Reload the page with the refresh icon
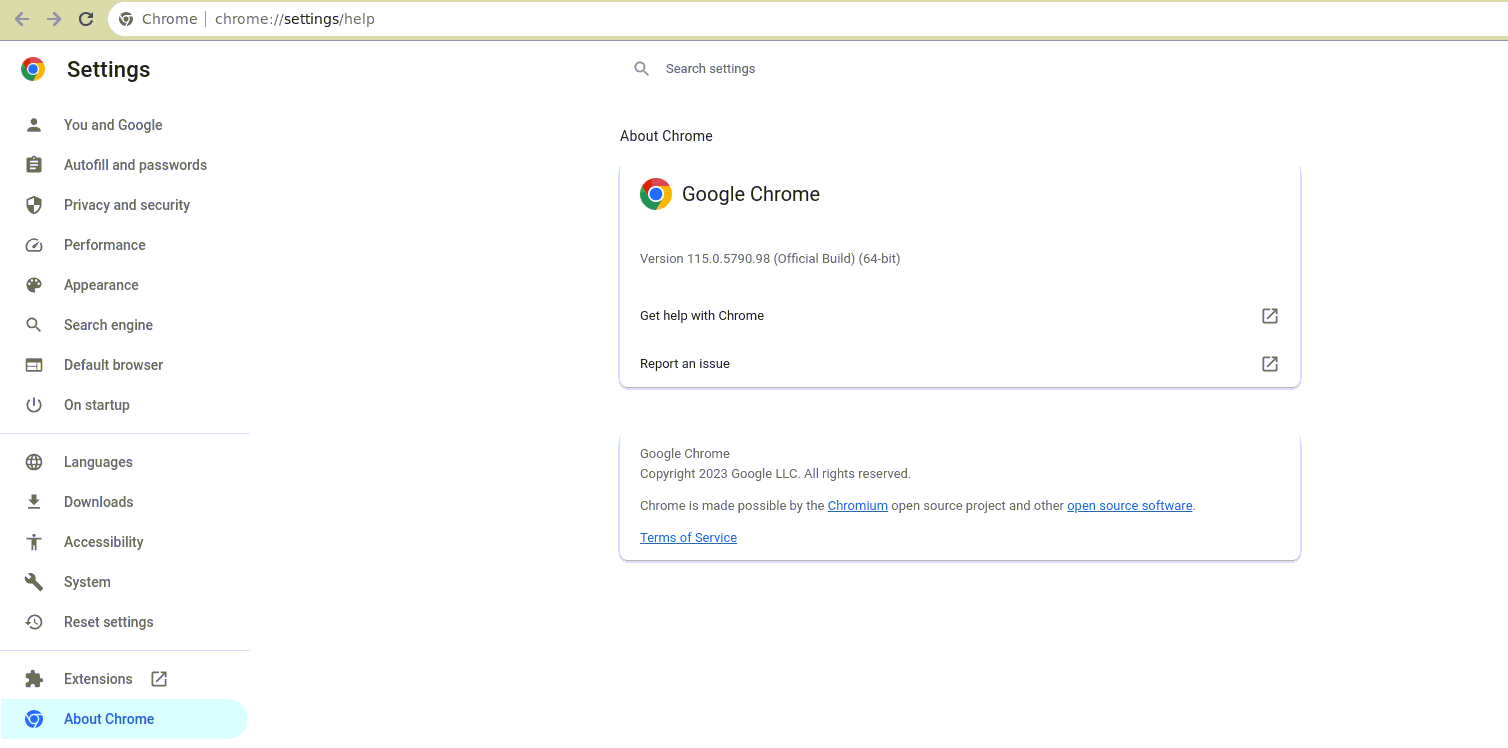This screenshot has height=748, width=1508. point(86,19)
